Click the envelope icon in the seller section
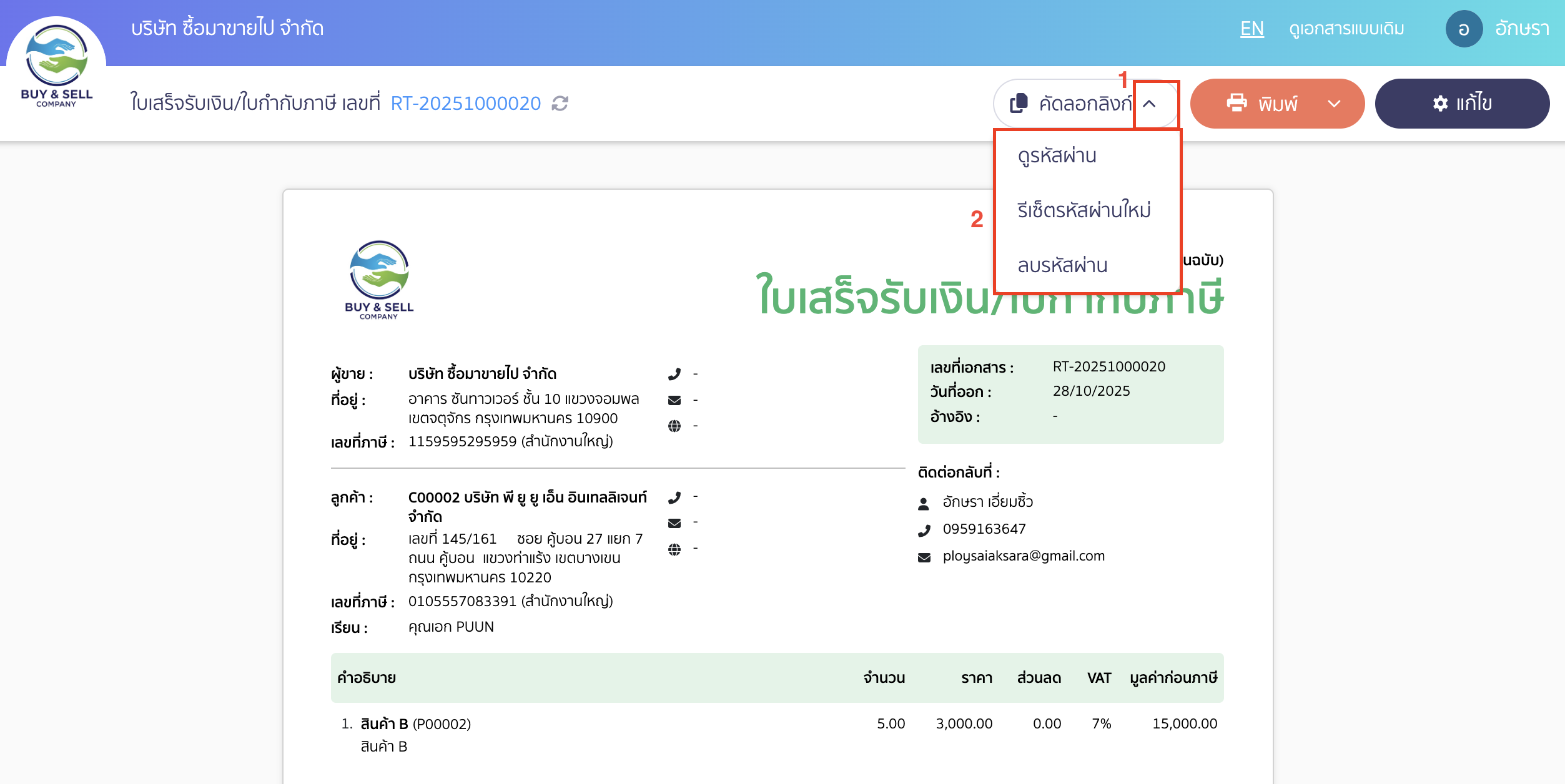This screenshot has width=1565, height=784. (x=674, y=399)
